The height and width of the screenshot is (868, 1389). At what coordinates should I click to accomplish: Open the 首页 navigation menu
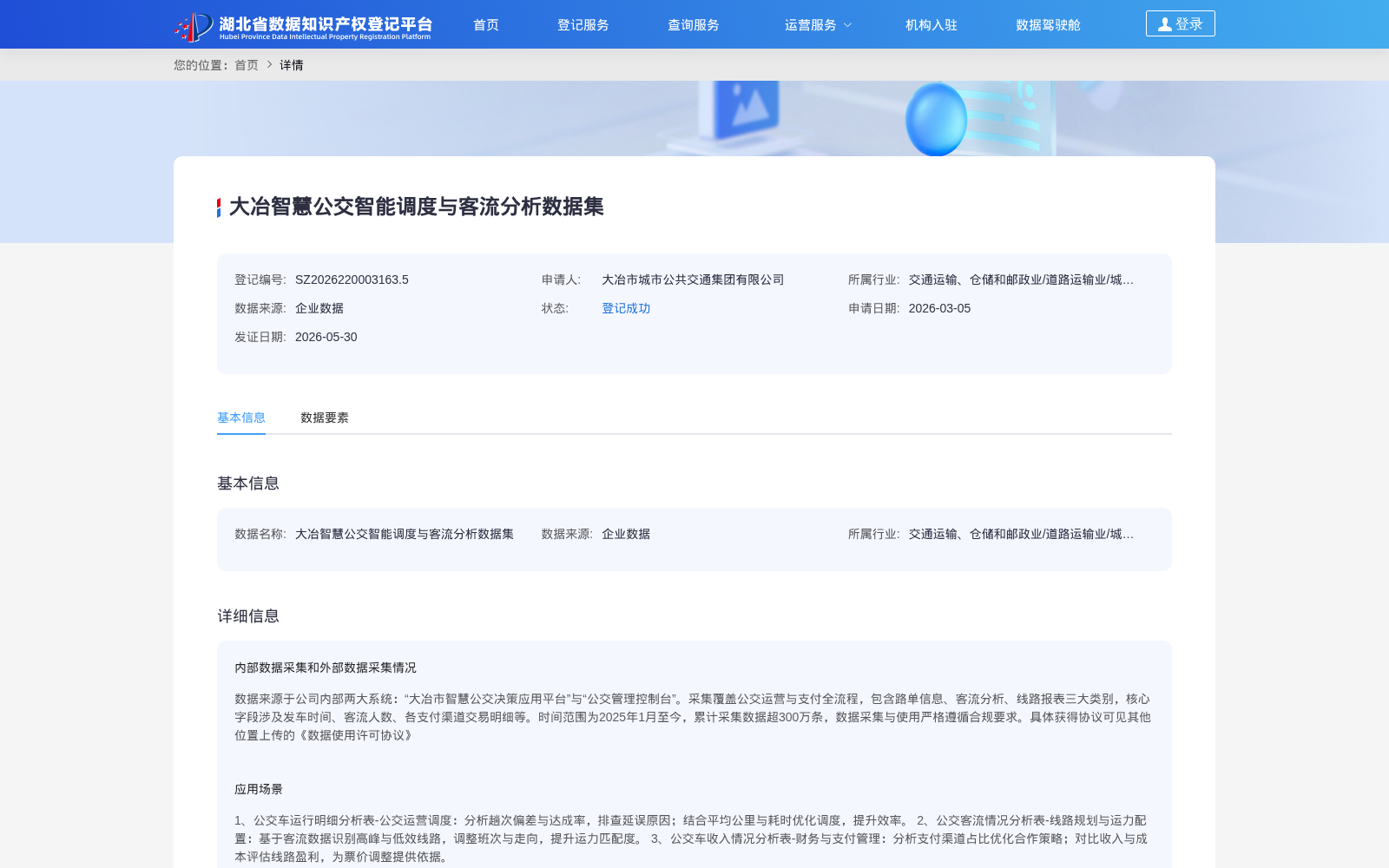pyautogui.click(x=486, y=25)
